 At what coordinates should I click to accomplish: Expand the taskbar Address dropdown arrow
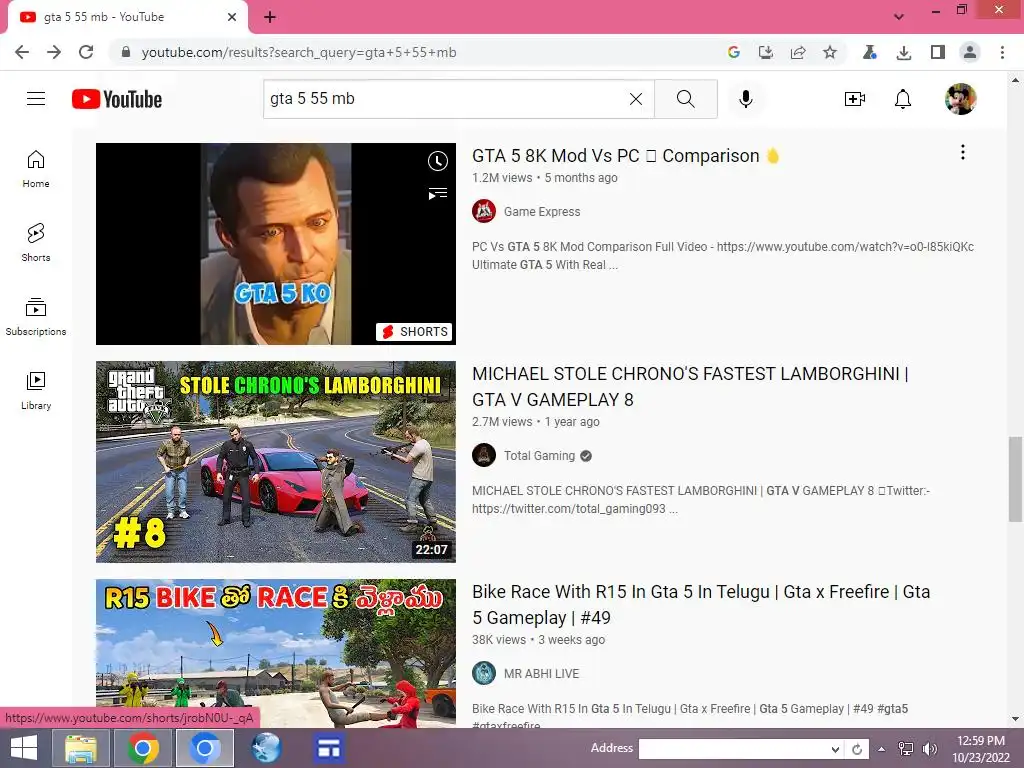click(x=835, y=749)
